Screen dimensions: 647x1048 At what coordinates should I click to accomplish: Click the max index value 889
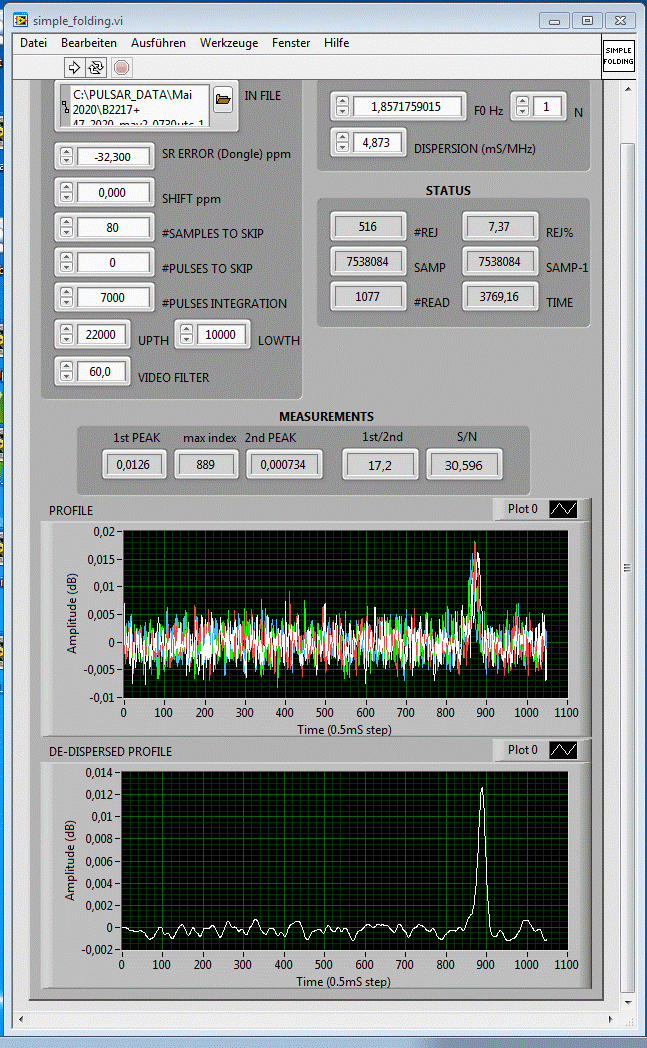click(x=206, y=465)
